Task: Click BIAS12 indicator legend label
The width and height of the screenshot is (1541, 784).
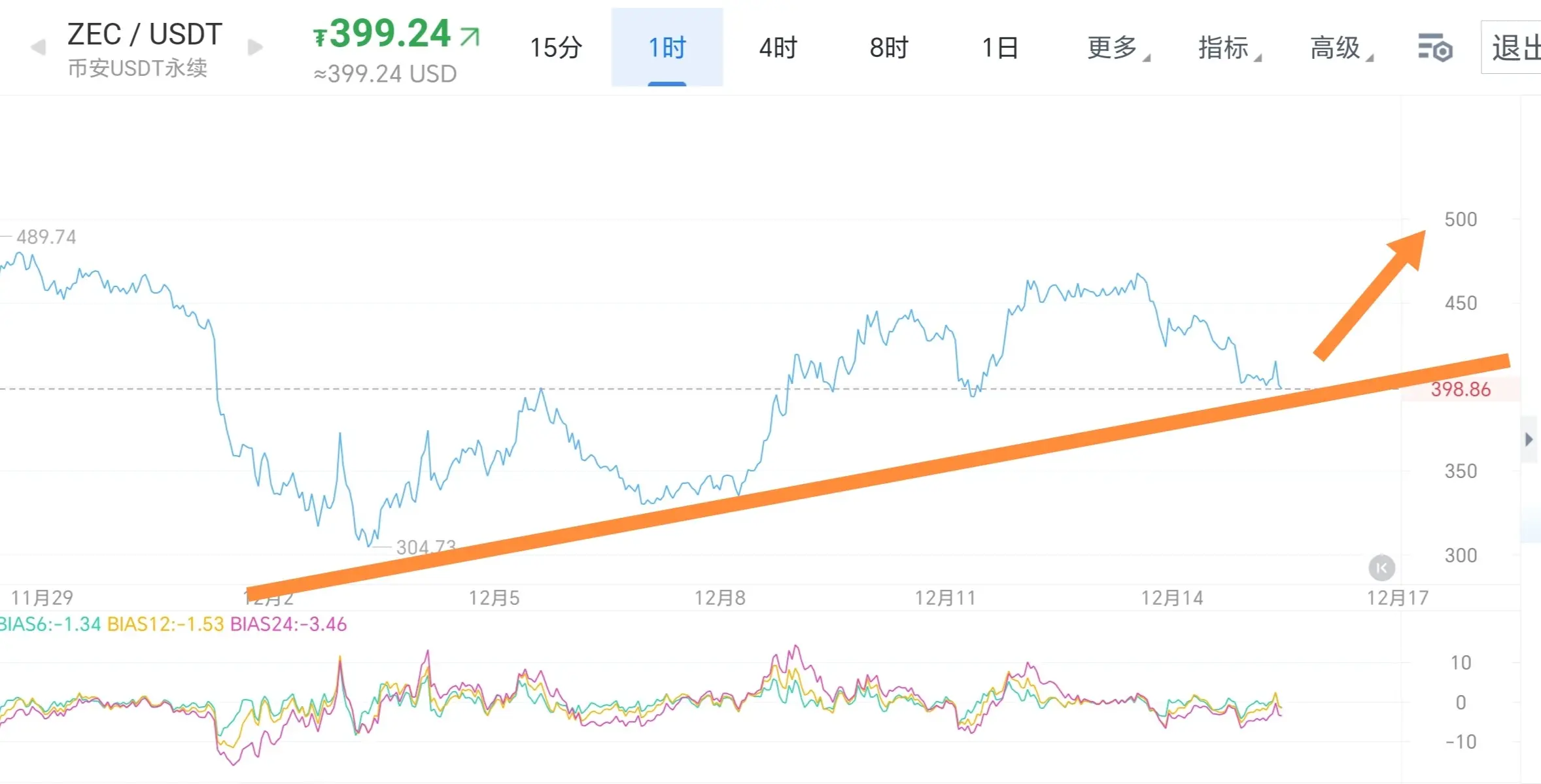Action: (x=165, y=624)
